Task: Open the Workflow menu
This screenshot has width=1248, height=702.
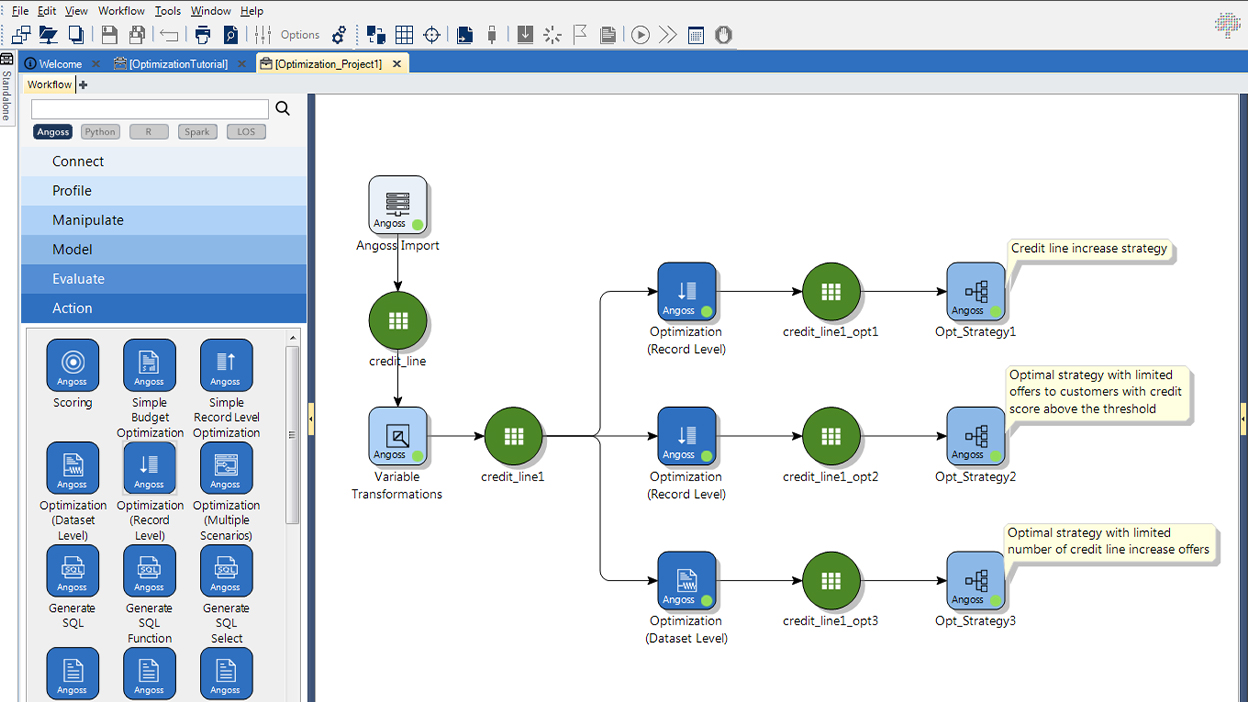Action: pos(121,10)
